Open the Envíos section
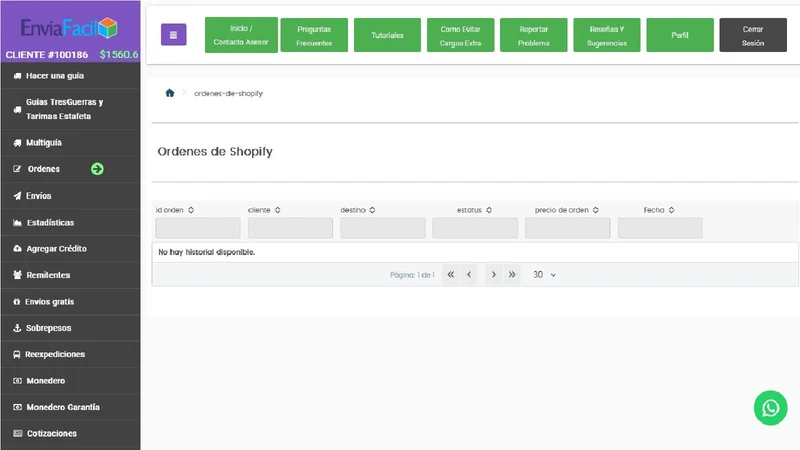Screen dimensions: 800x450 click(71, 196)
